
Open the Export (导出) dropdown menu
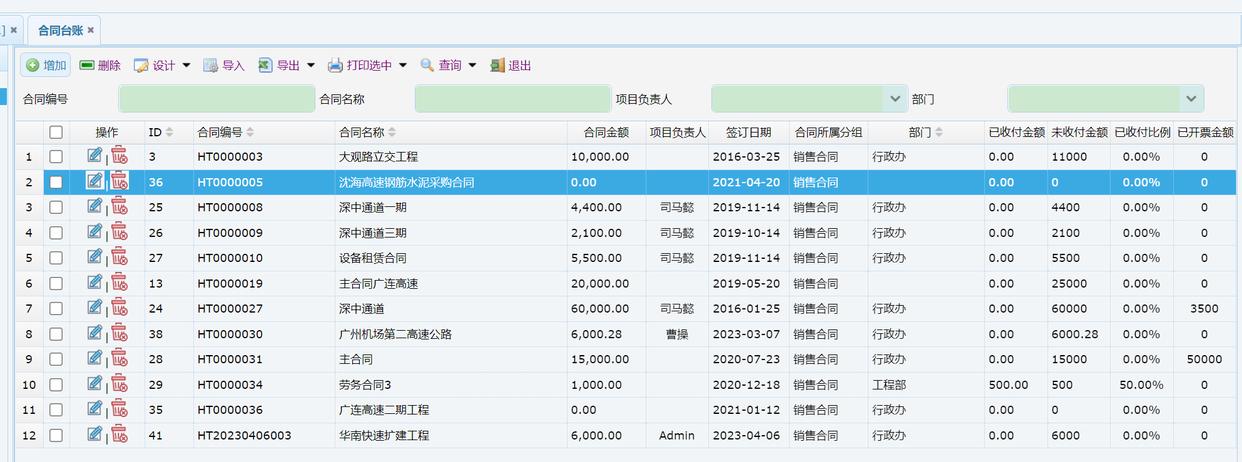point(310,66)
